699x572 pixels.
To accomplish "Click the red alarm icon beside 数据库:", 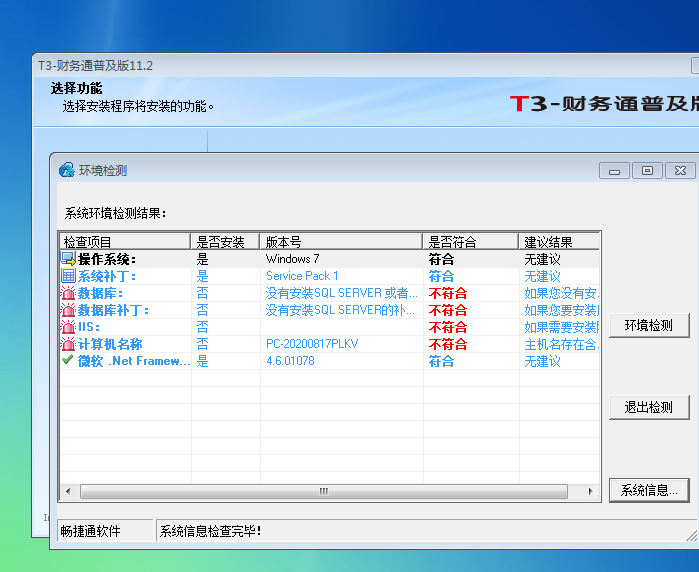I will 68,293.
